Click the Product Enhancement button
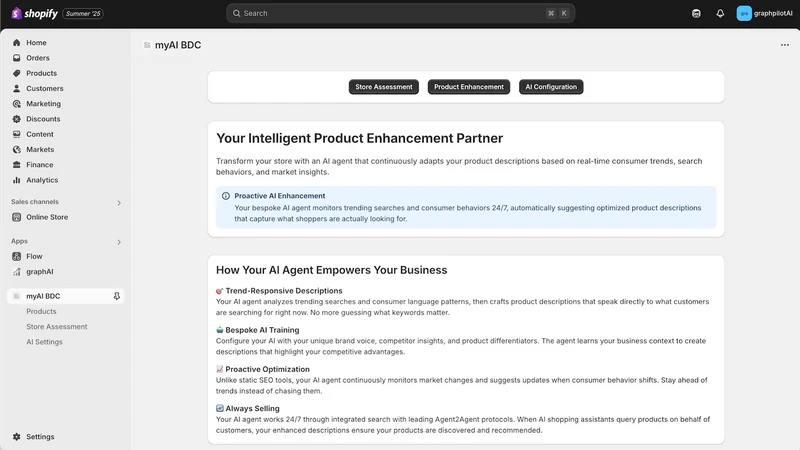The height and width of the screenshot is (450, 800). tap(469, 87)
